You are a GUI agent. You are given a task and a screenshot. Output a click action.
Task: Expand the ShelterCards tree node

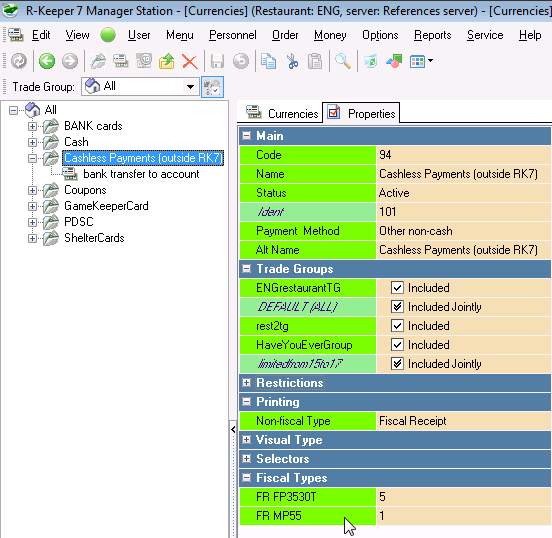tap(32, 238)
